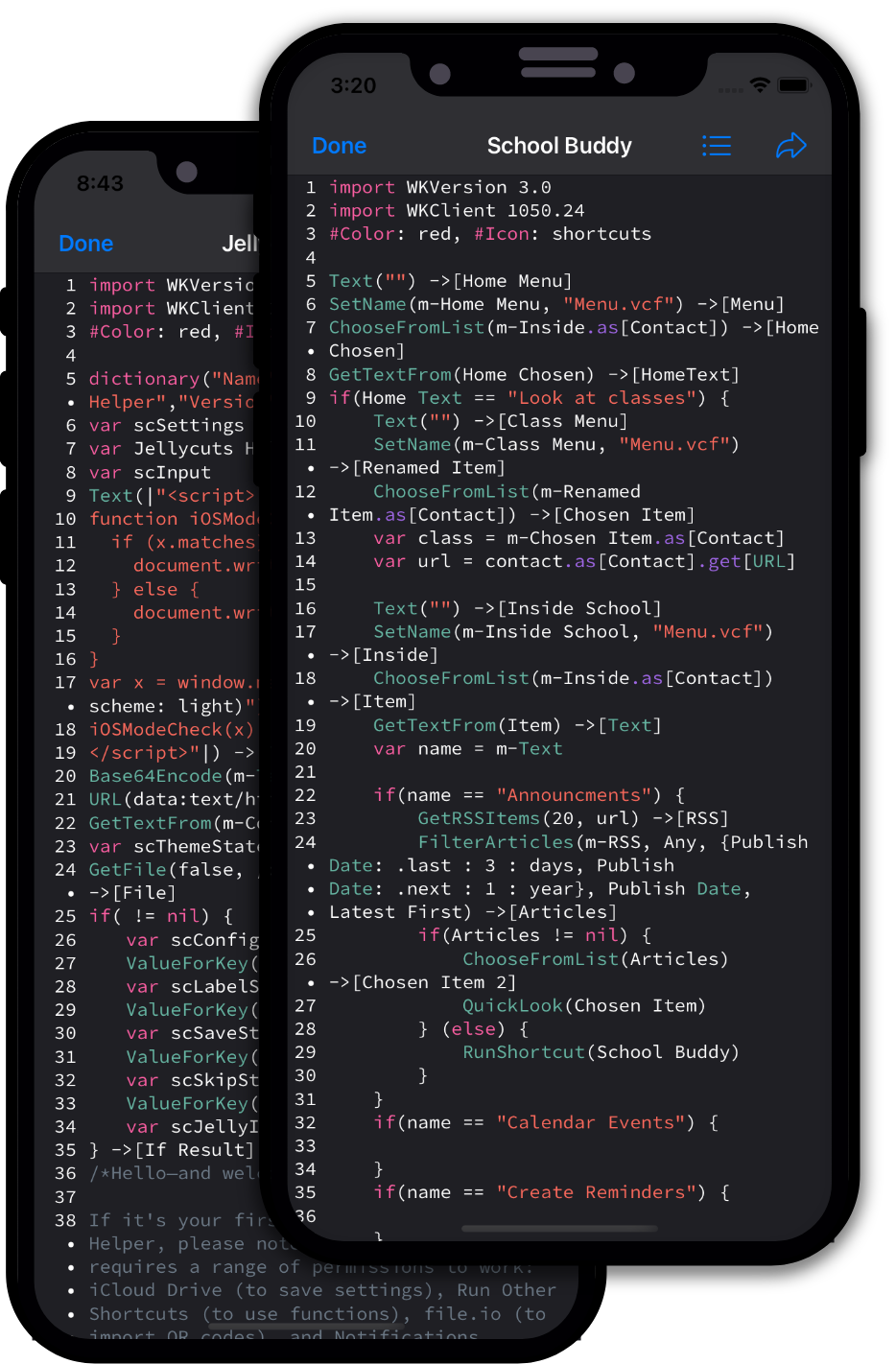Select 'var url = contact.as[Contact].get[URL]'
896x1364 pixels.
(x=584, y=561)
